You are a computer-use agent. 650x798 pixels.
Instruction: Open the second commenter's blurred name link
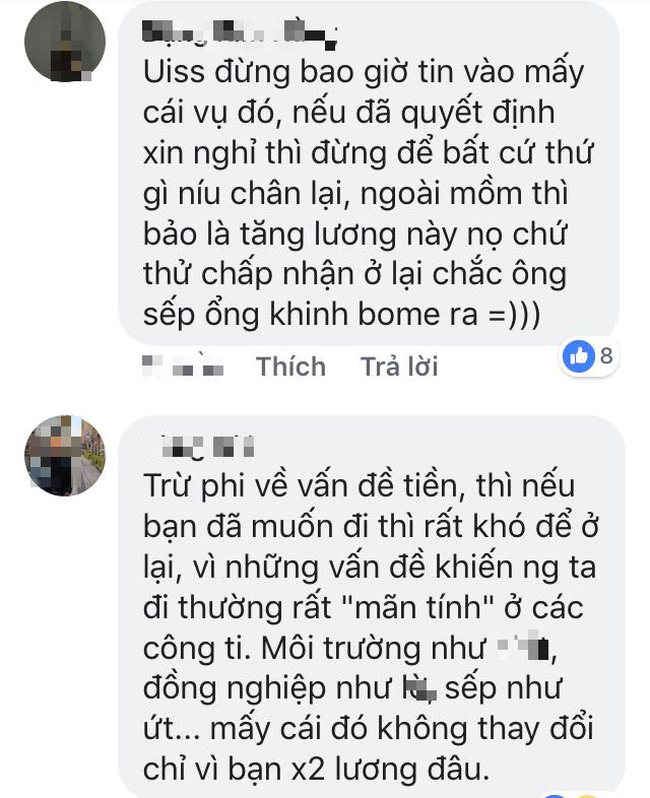(208, 446)
